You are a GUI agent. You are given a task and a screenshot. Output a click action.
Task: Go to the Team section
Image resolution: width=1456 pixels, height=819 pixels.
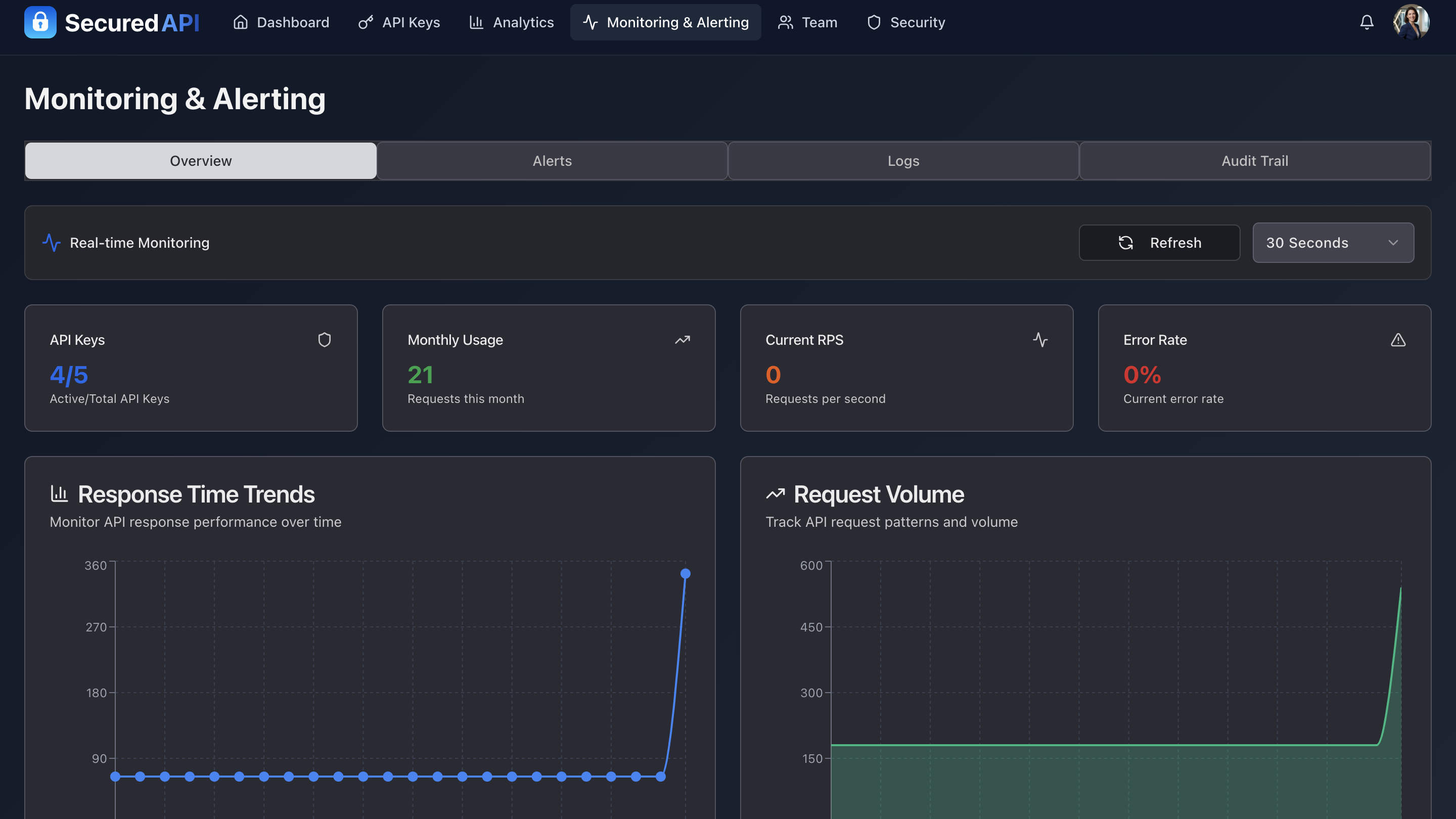pyautogui.click(x=807, y=22)
